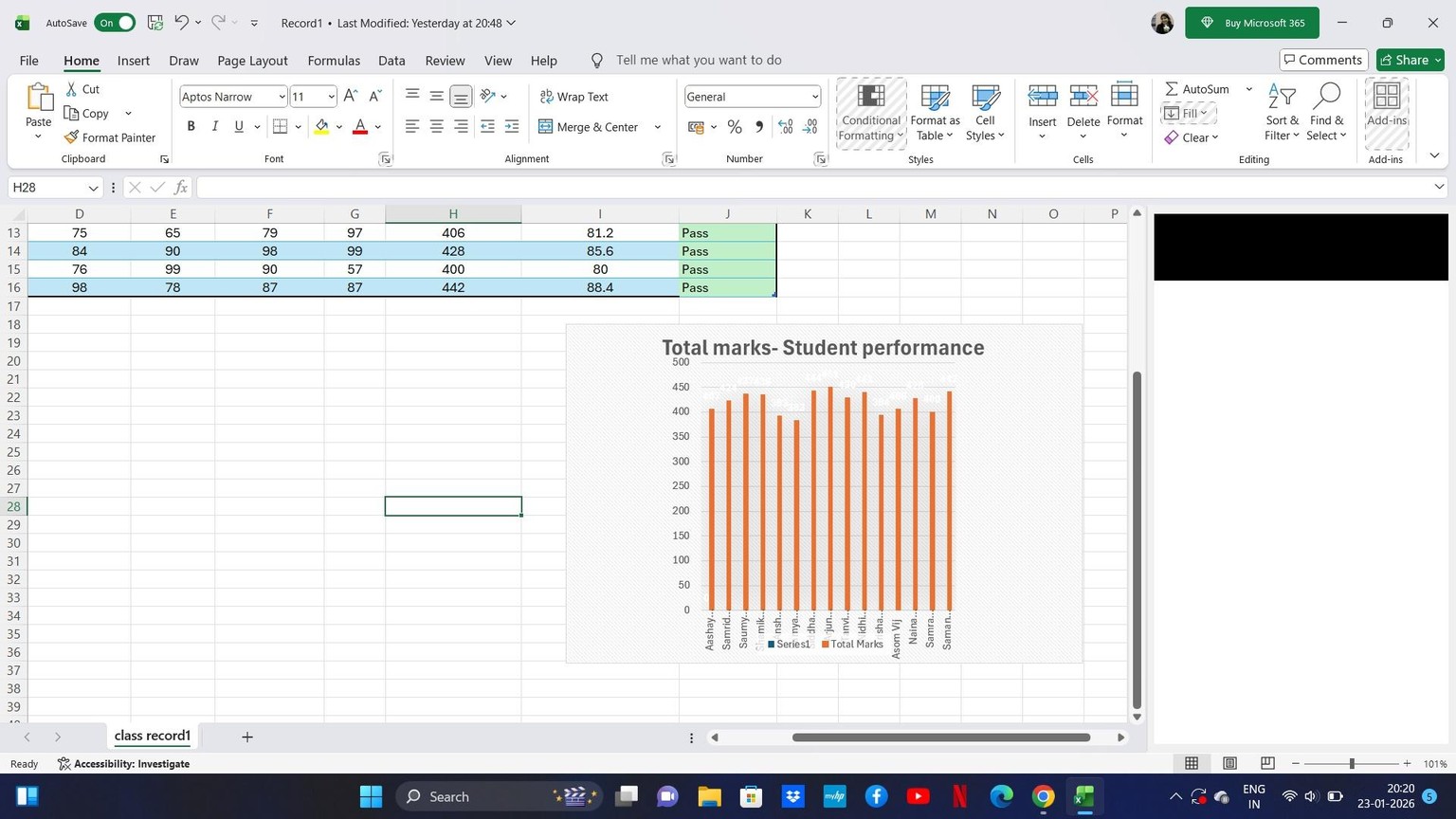
Task: Click the Delete cells icon
Action: tap(1083, 97)
